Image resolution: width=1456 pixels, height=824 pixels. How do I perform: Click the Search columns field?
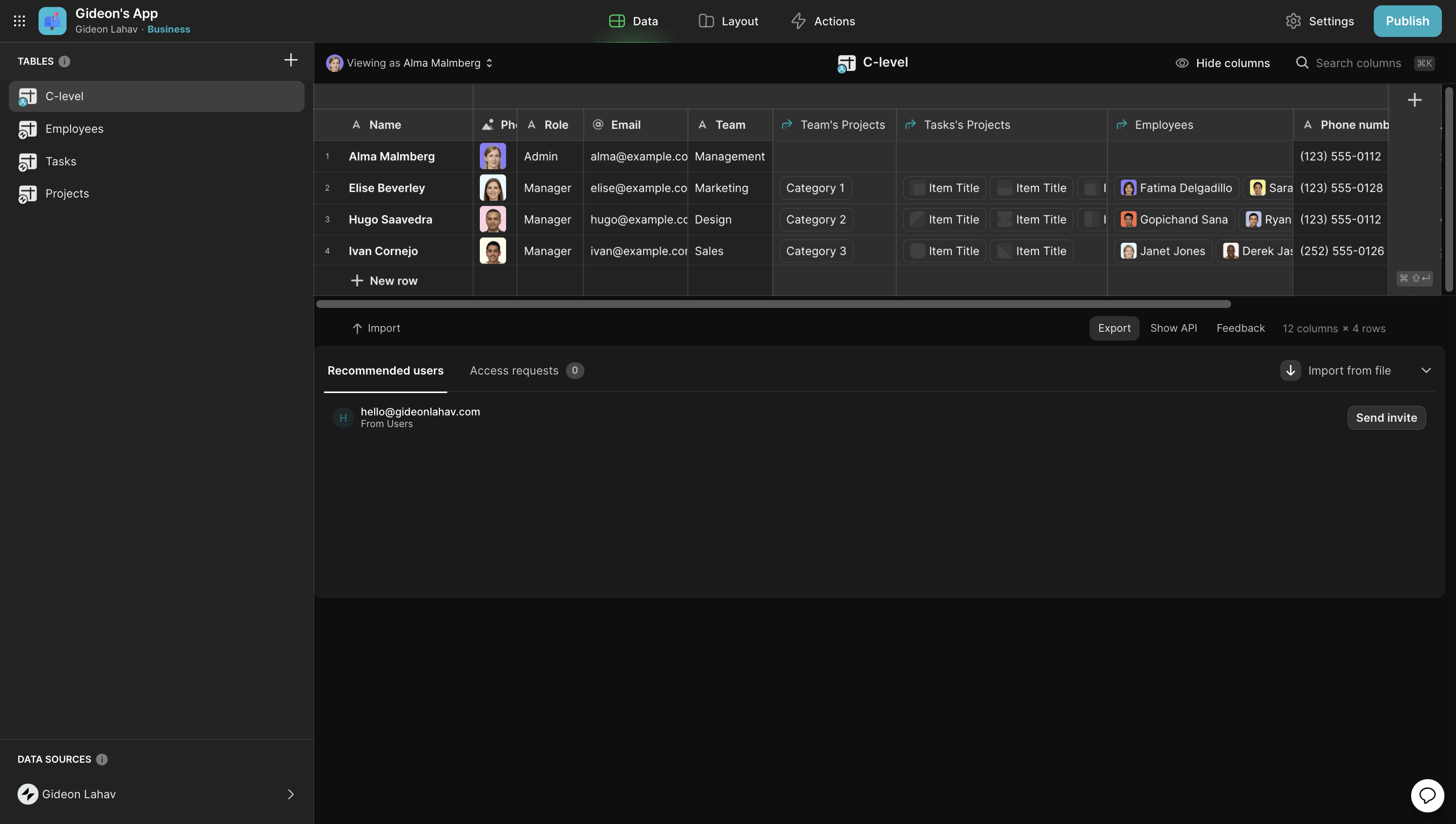[1365, 63]
